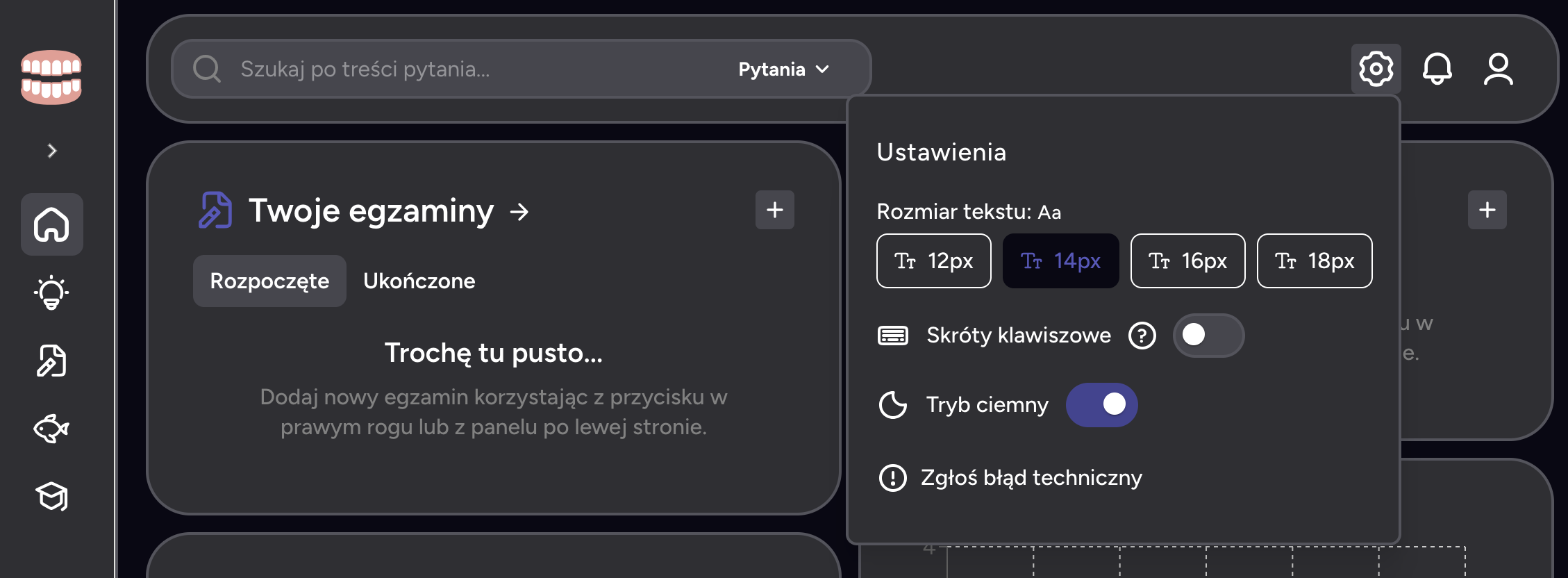Click the graduation cap sidebar icon
1568x578 pixels.
[x=51, y=496]
